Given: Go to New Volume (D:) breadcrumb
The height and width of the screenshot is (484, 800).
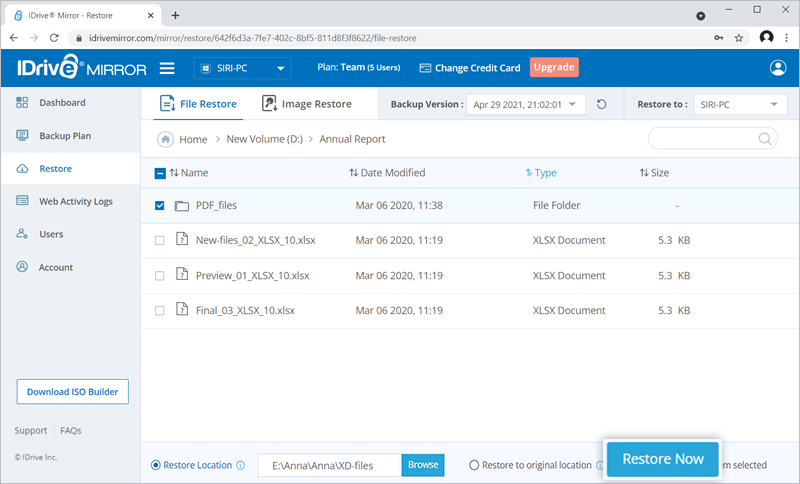Looking at the screenshot, I should tap(264, 139).
